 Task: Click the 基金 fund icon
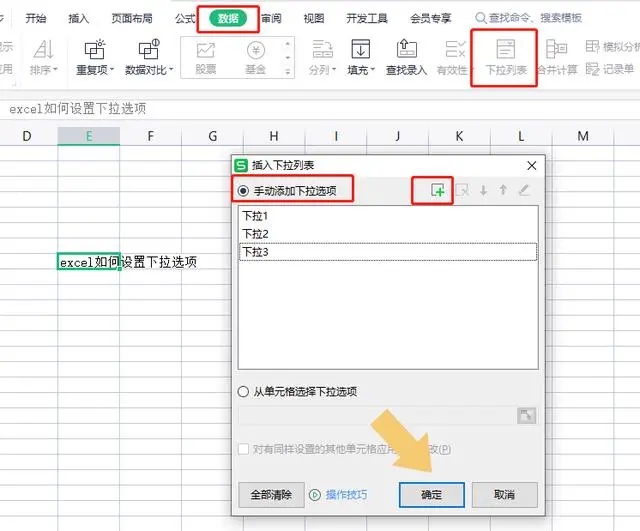point(256,57)
